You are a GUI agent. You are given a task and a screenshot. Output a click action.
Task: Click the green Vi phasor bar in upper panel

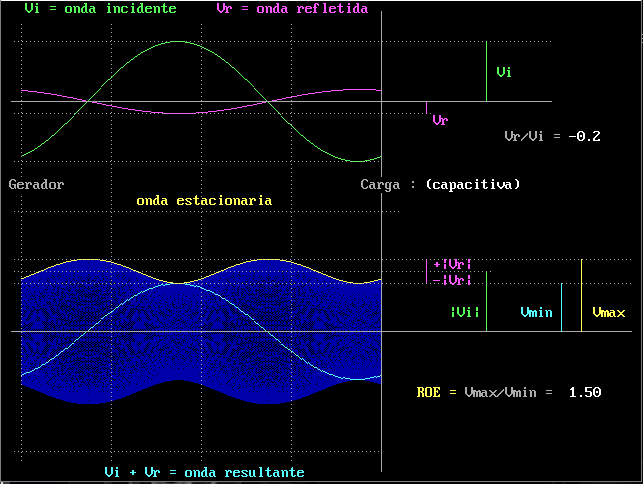click(486, 71)
